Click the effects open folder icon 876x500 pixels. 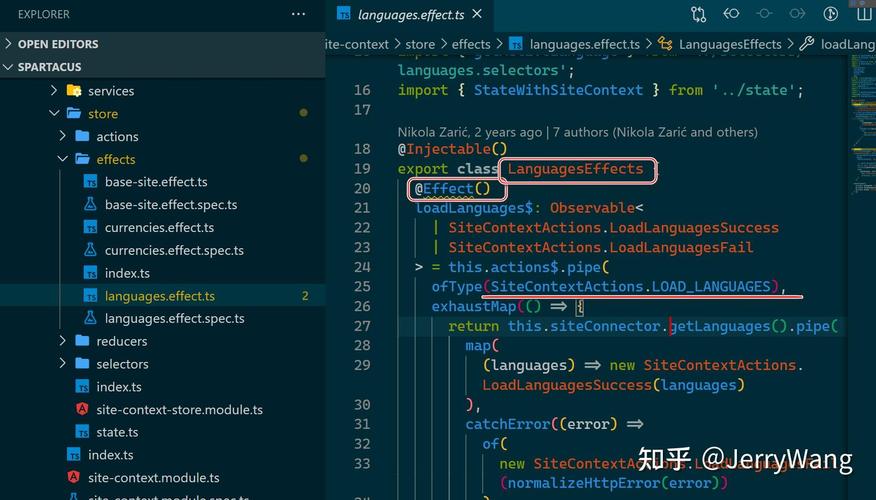(x=82, y=159)
